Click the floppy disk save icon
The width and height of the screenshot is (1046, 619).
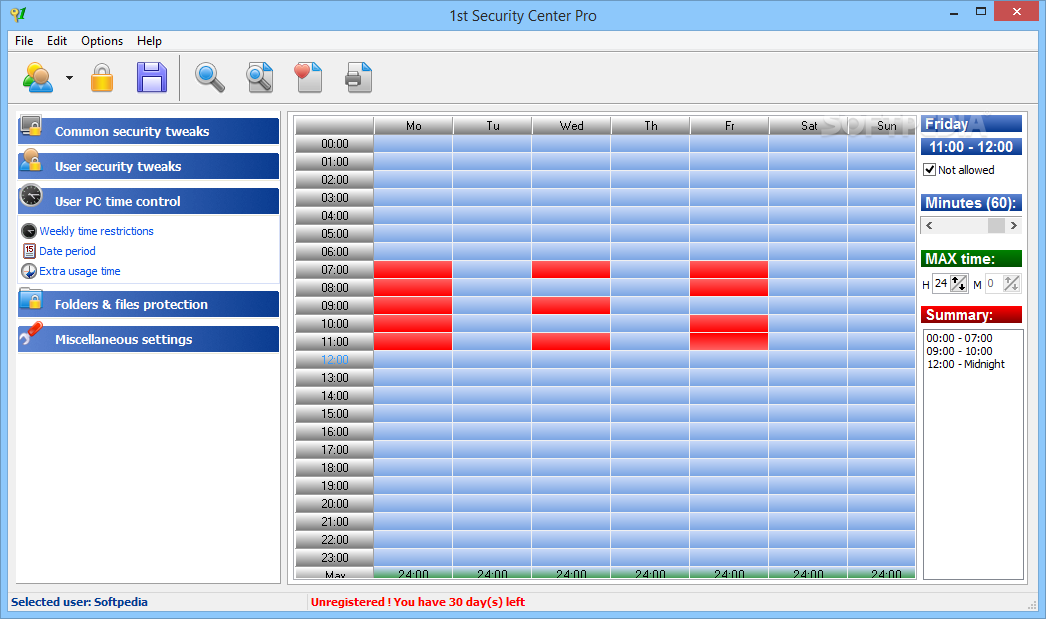[152, 77]
